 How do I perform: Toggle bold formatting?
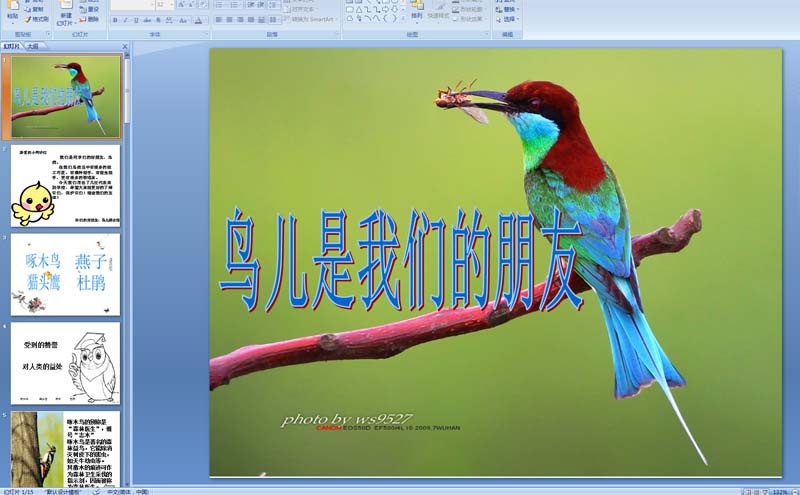point(114,19)
